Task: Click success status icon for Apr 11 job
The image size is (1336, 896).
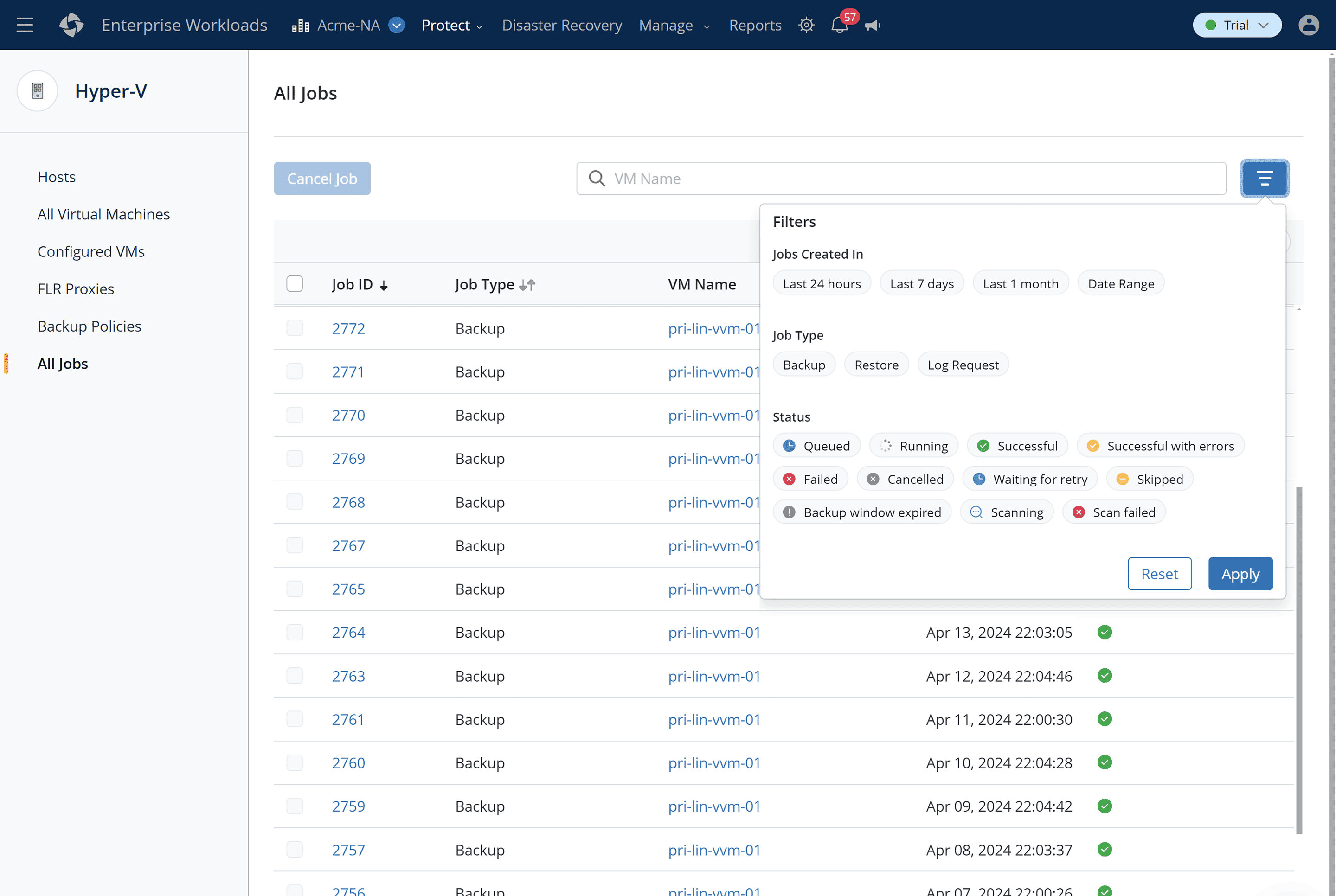Action: click(x=1105, y=719)
